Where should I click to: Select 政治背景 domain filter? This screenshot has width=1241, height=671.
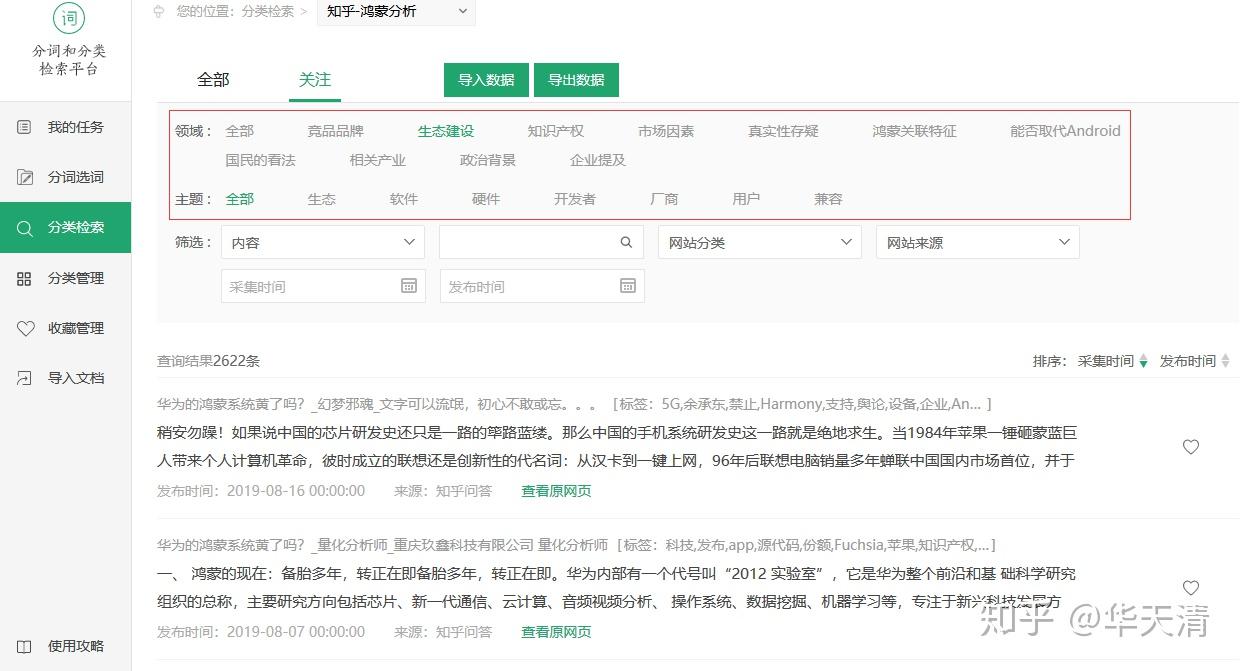tap(488, 160)
